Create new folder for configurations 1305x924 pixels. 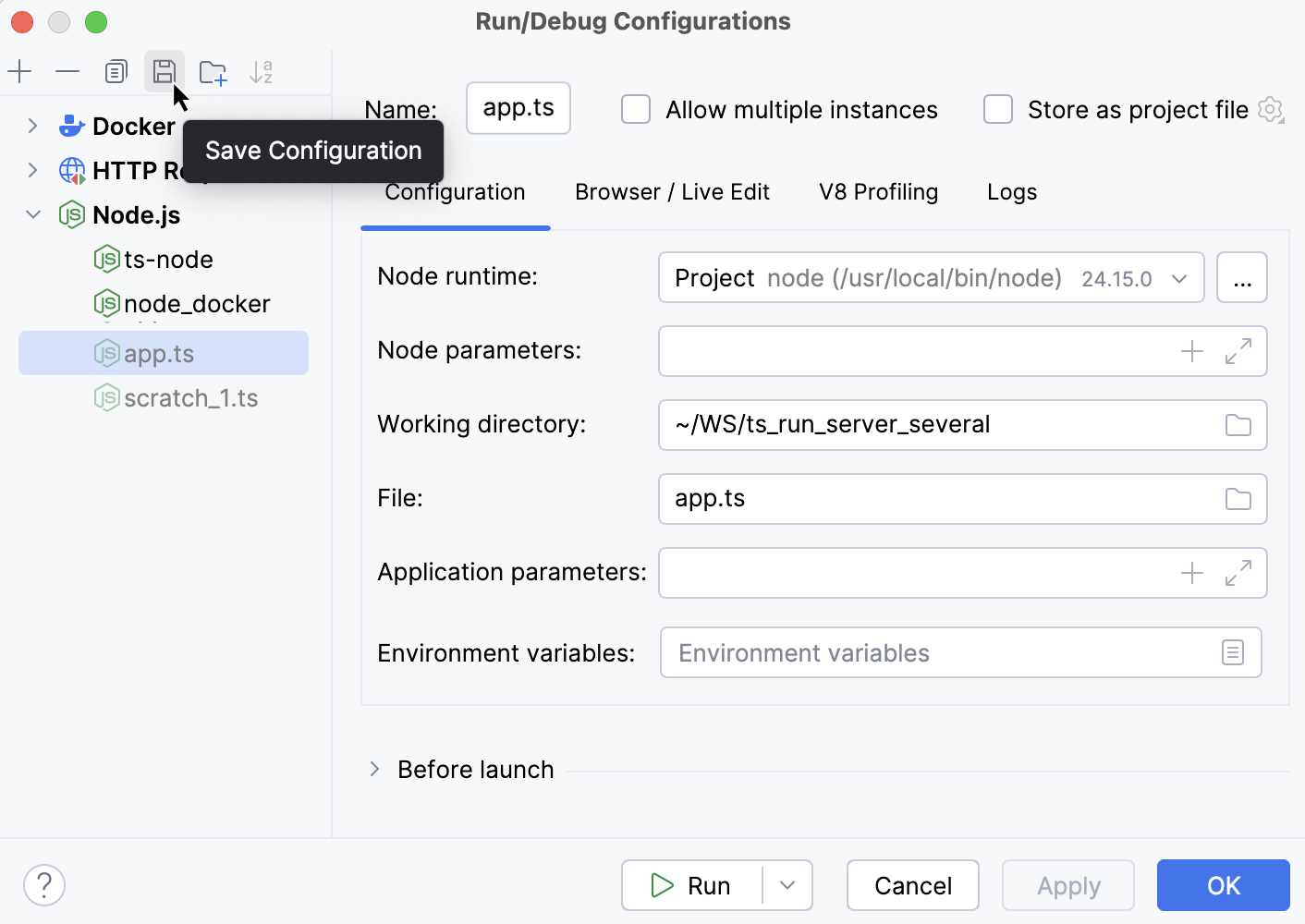click(213, 71)
